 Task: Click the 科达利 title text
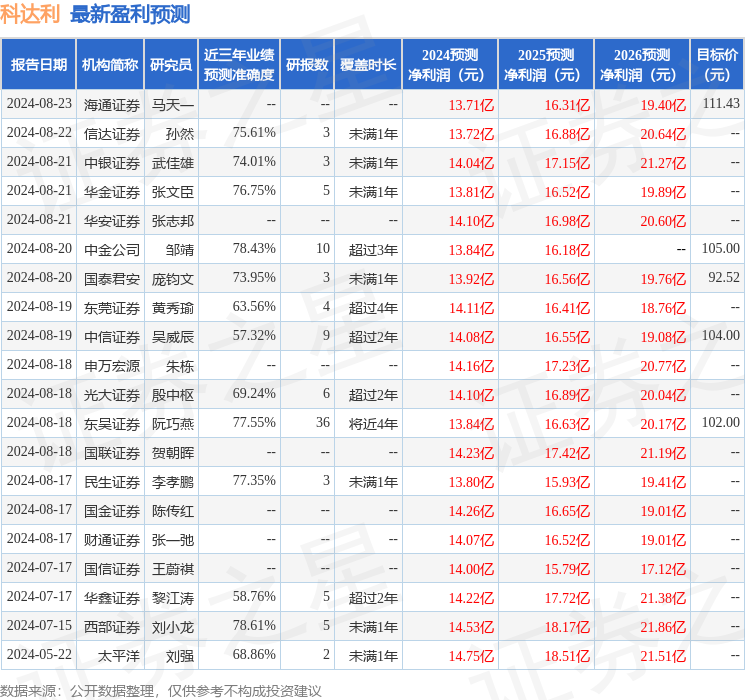30,14
